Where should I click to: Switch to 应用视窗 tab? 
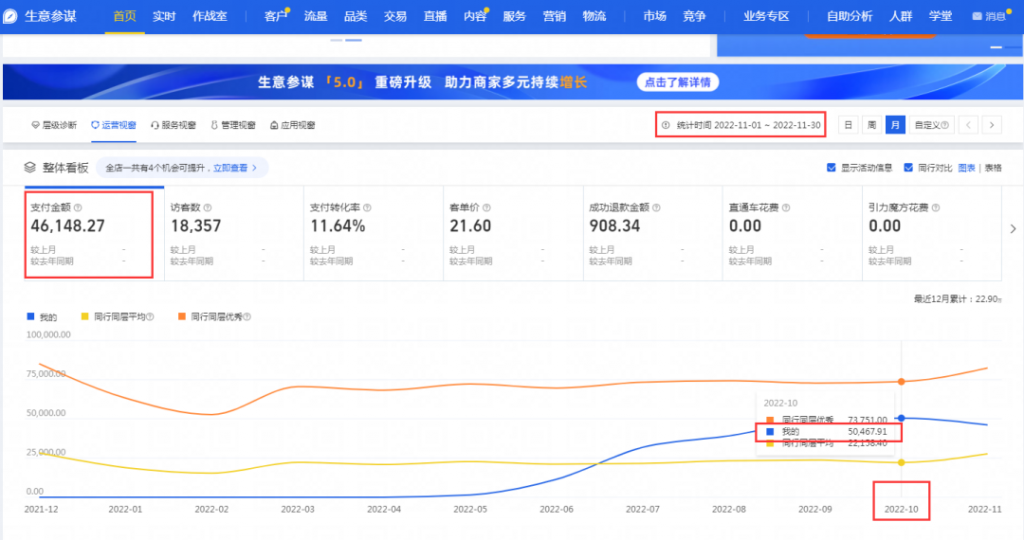293,125
